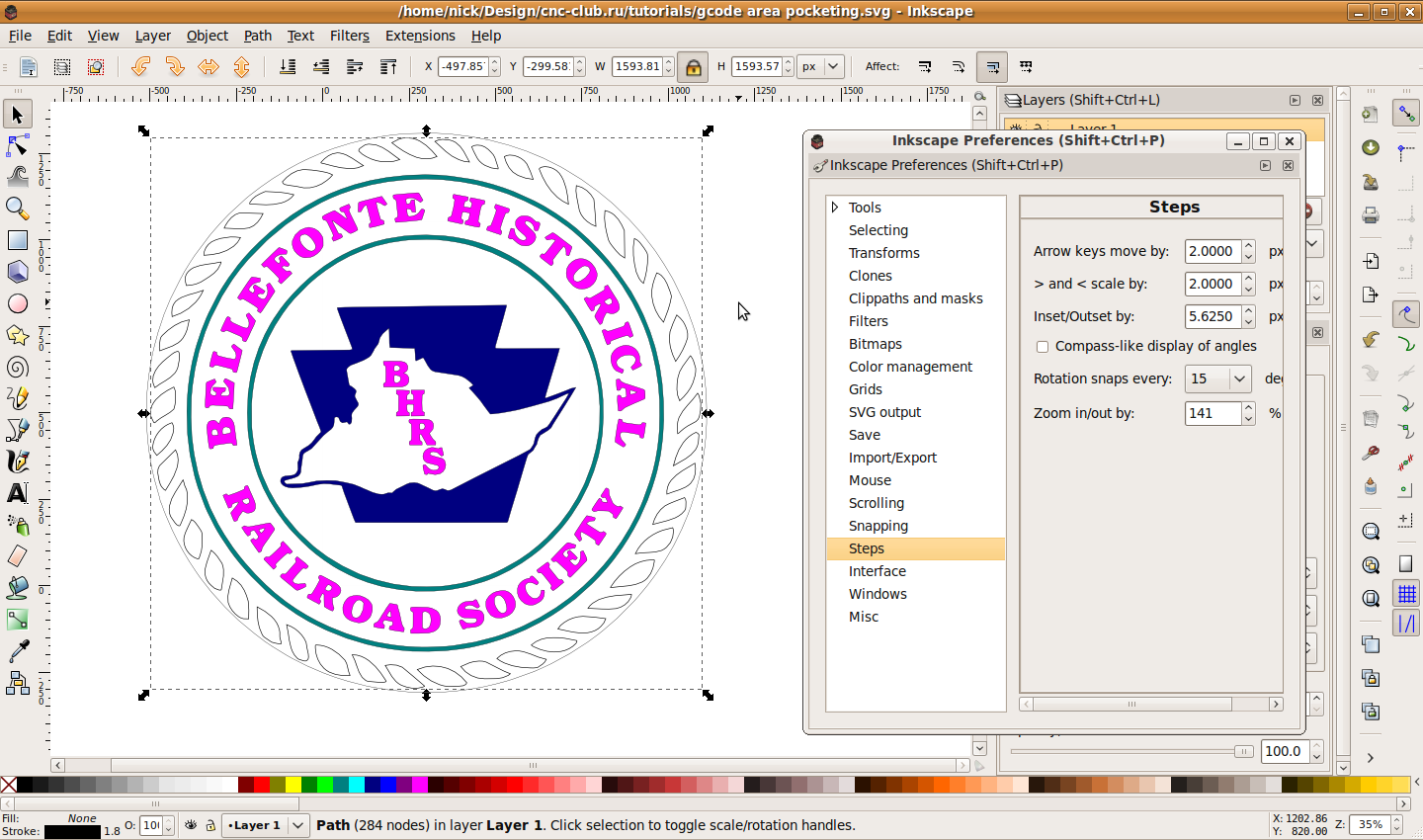Select the Text tool
Screen dimensions: 1423x840
[x=17, y=493]
